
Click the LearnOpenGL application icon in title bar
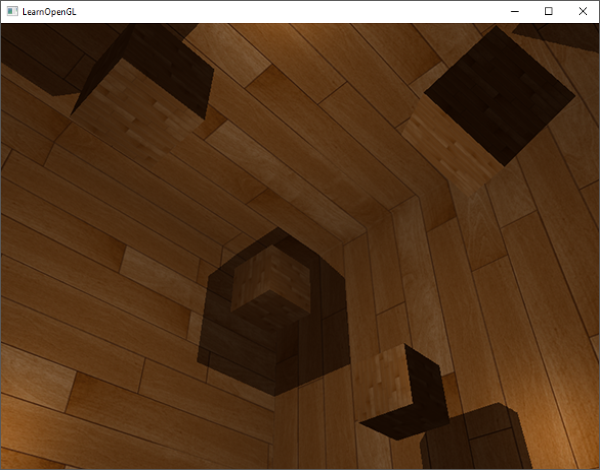pyautogui.click(x=12, y=11)
